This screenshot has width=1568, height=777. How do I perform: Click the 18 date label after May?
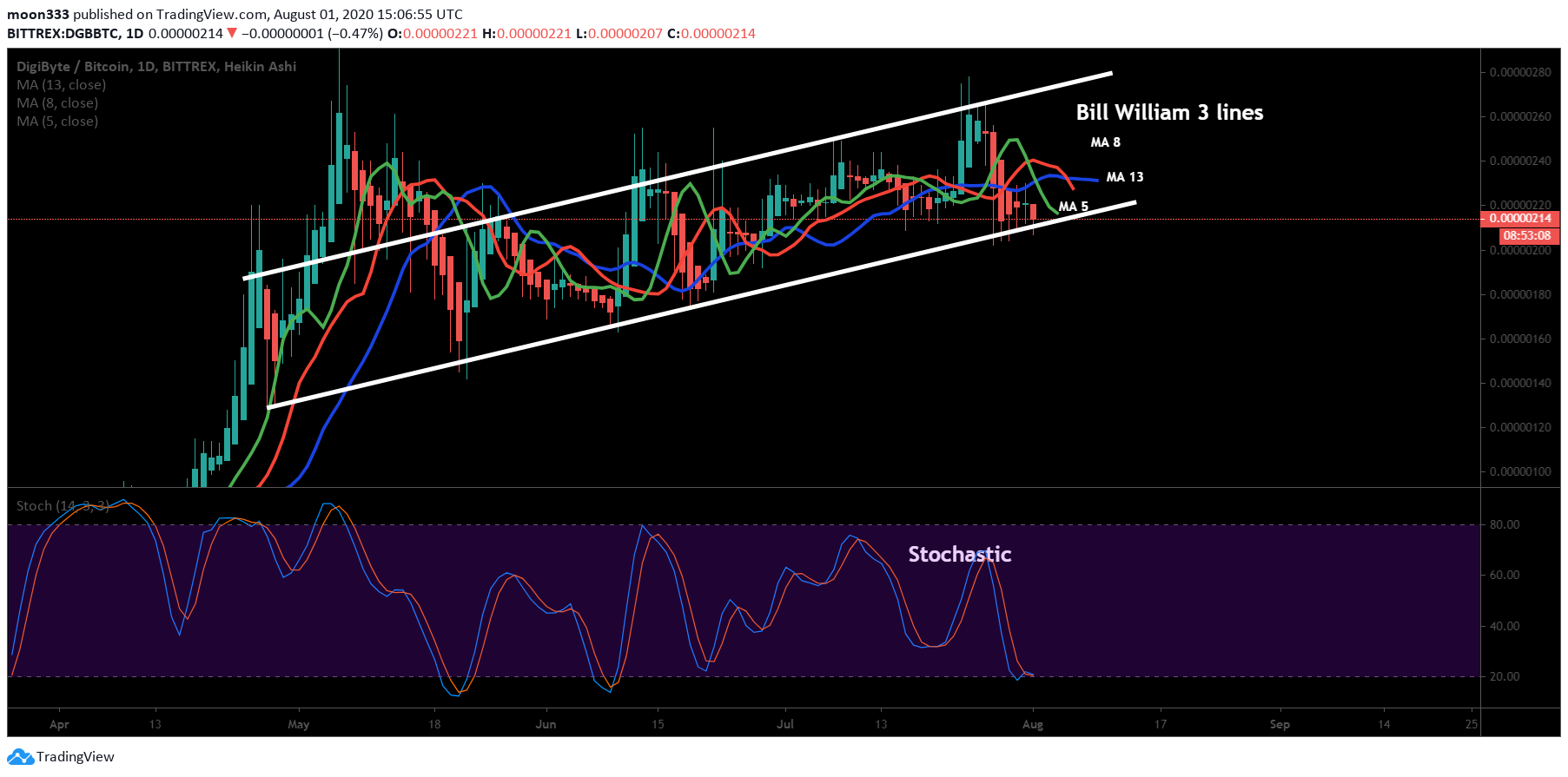point(434,724)
